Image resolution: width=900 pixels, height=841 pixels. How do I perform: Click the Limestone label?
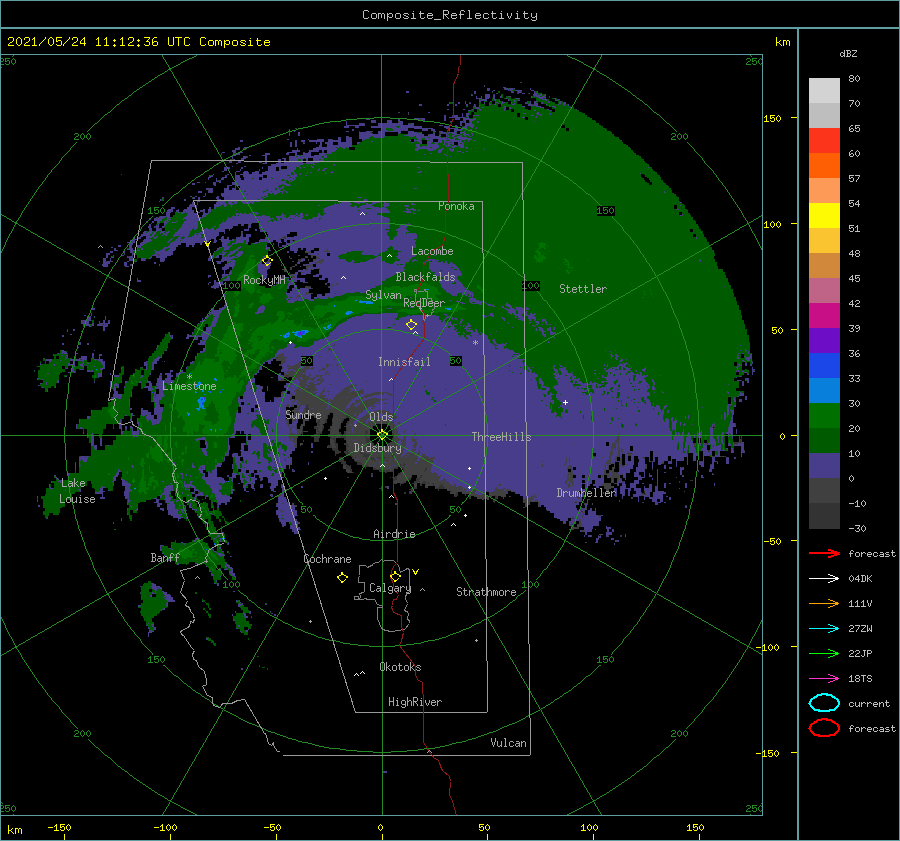pos(189,386)
